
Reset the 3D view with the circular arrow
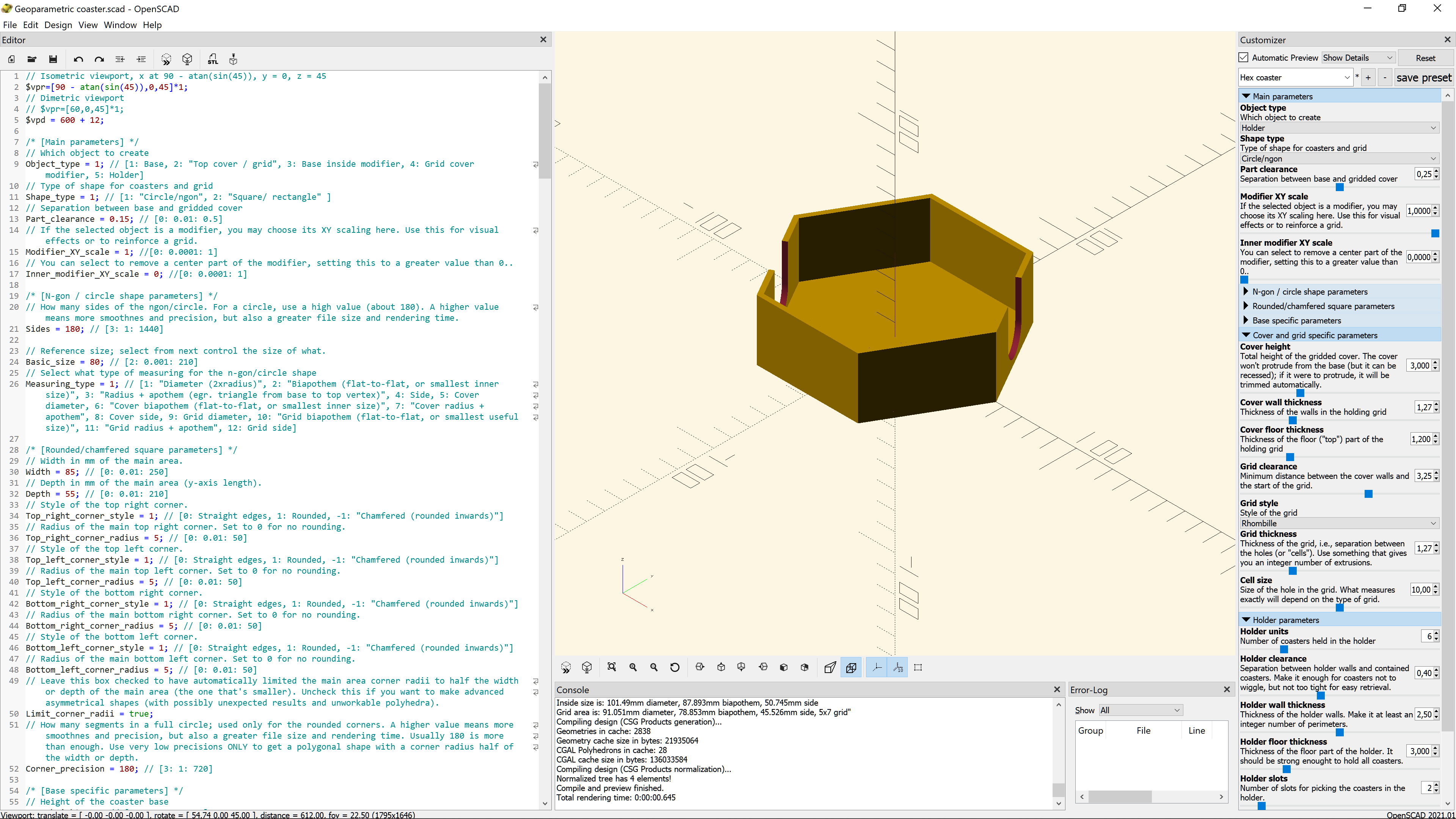tap(675, 667)
